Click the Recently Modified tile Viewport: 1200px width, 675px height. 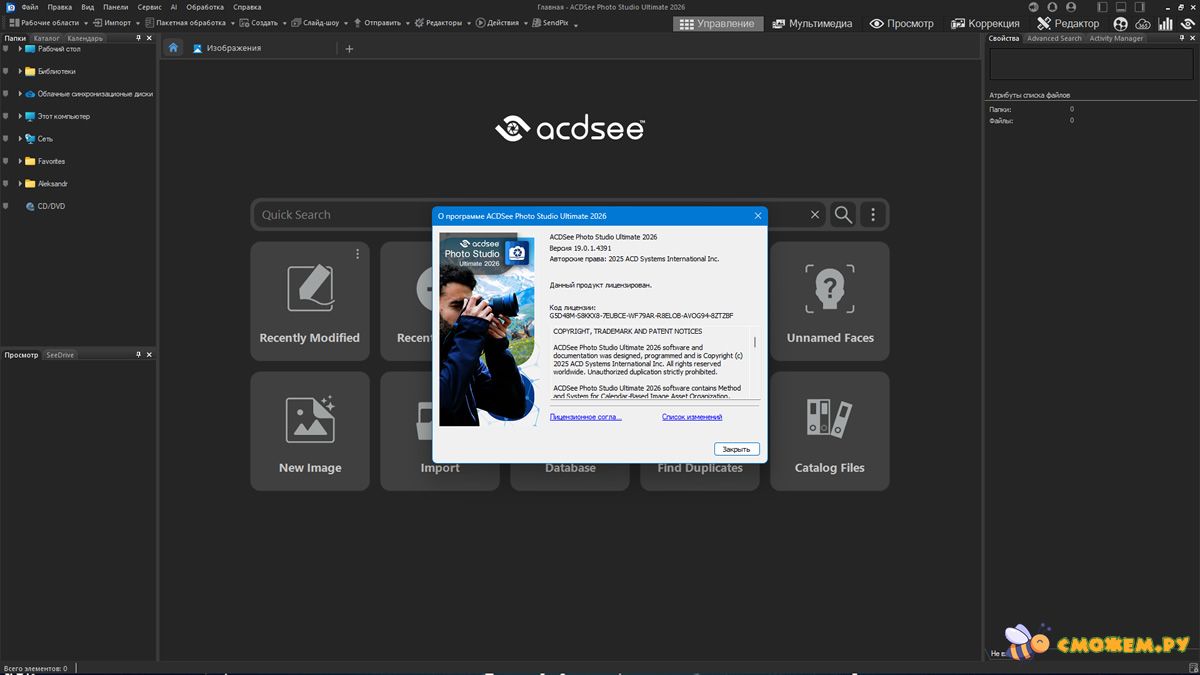coord(310,301)
